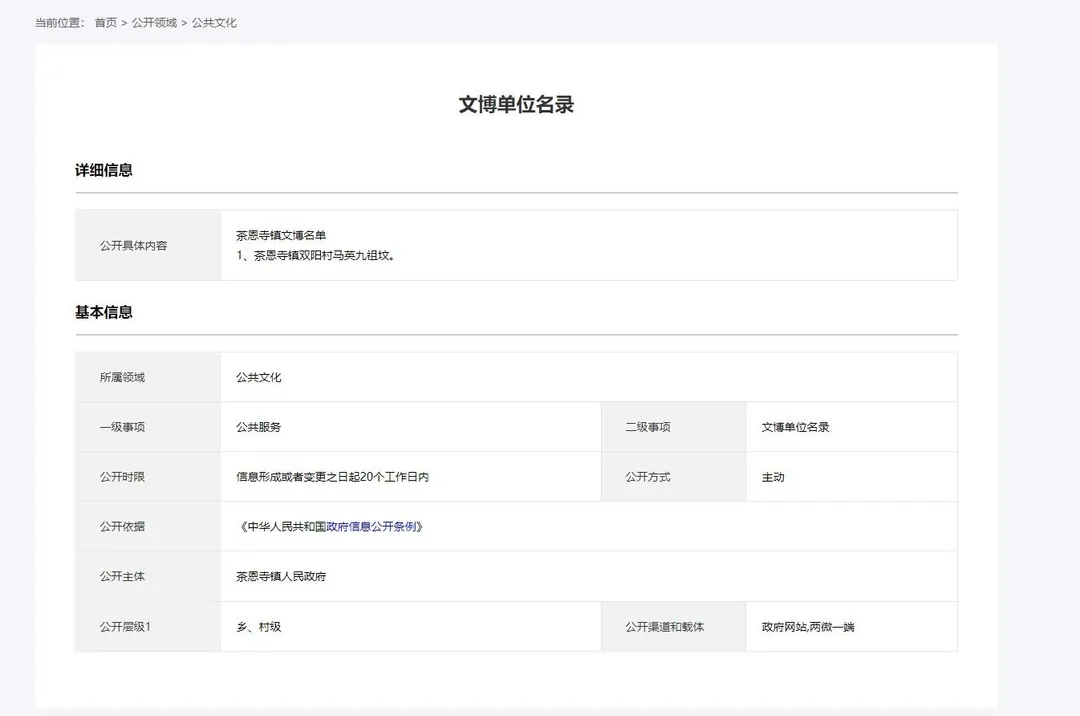Image resolution: width=1080 pixels, height=716 pixels.
Task: Click the 公开方式 label cell
Action: 674,476
